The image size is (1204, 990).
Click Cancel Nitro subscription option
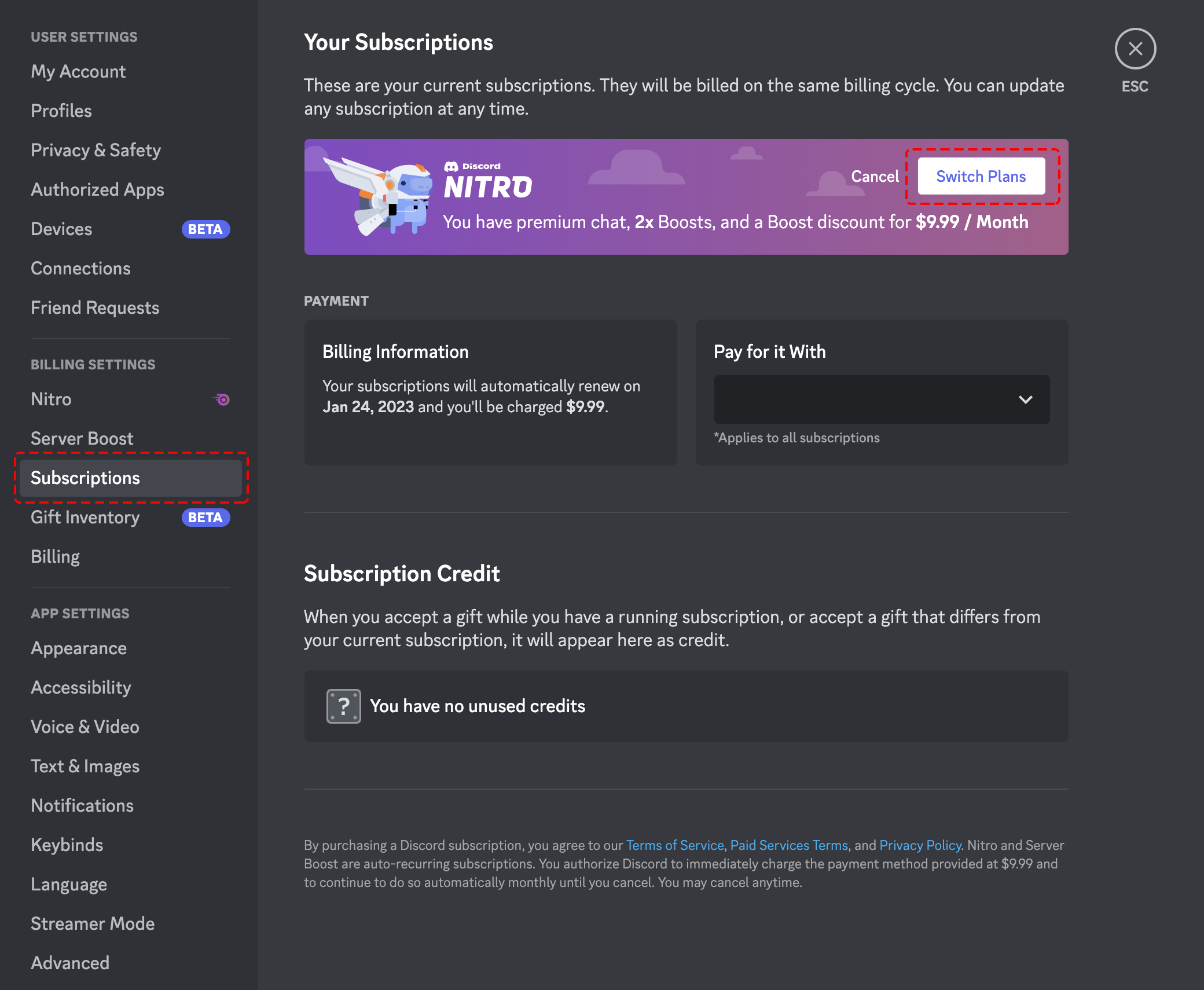point(873,176)
